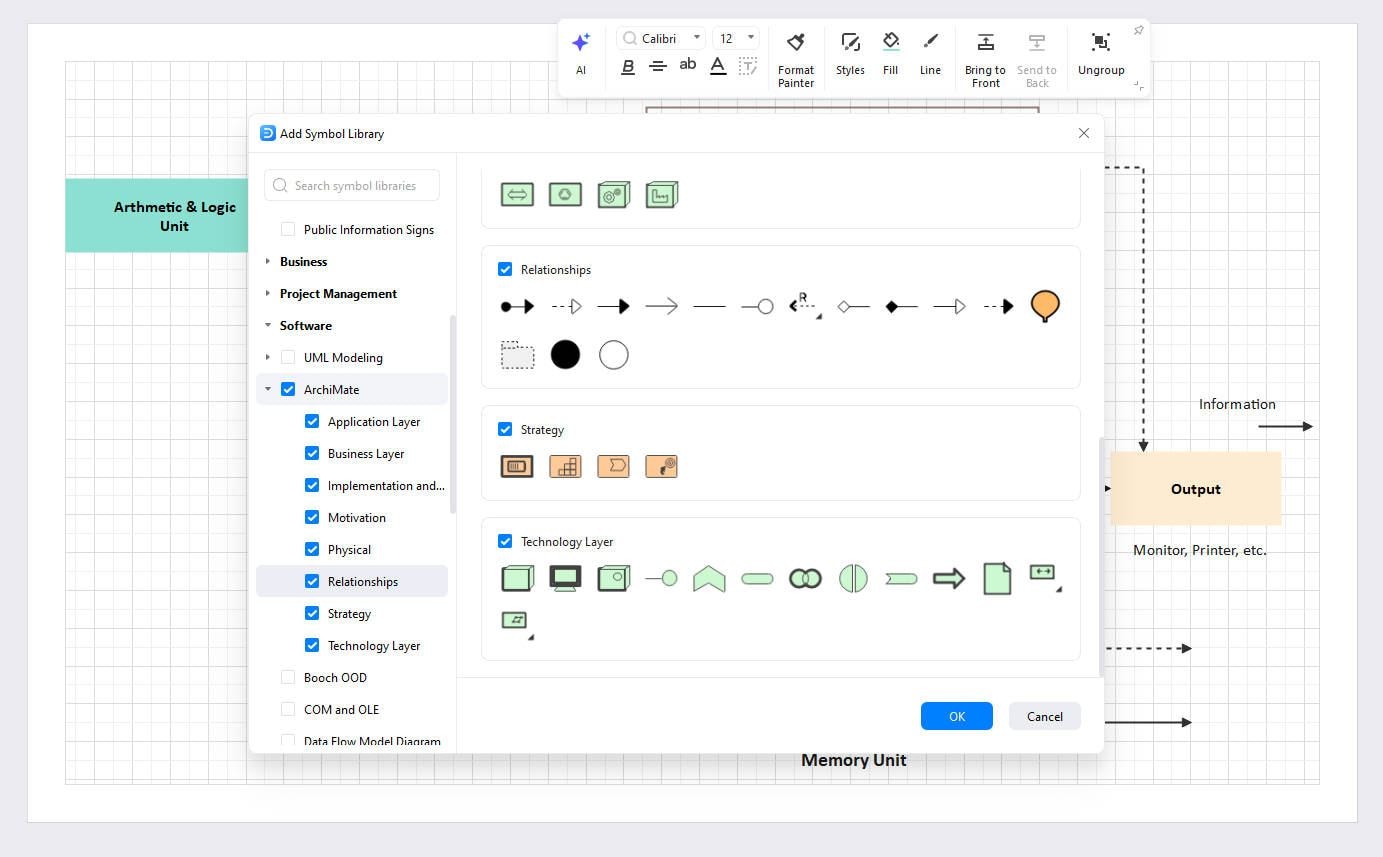Viewport: 1383px width, 857px height.
Task: Choose the dashed folder grouping symbol
Action: tap(517, 354)
